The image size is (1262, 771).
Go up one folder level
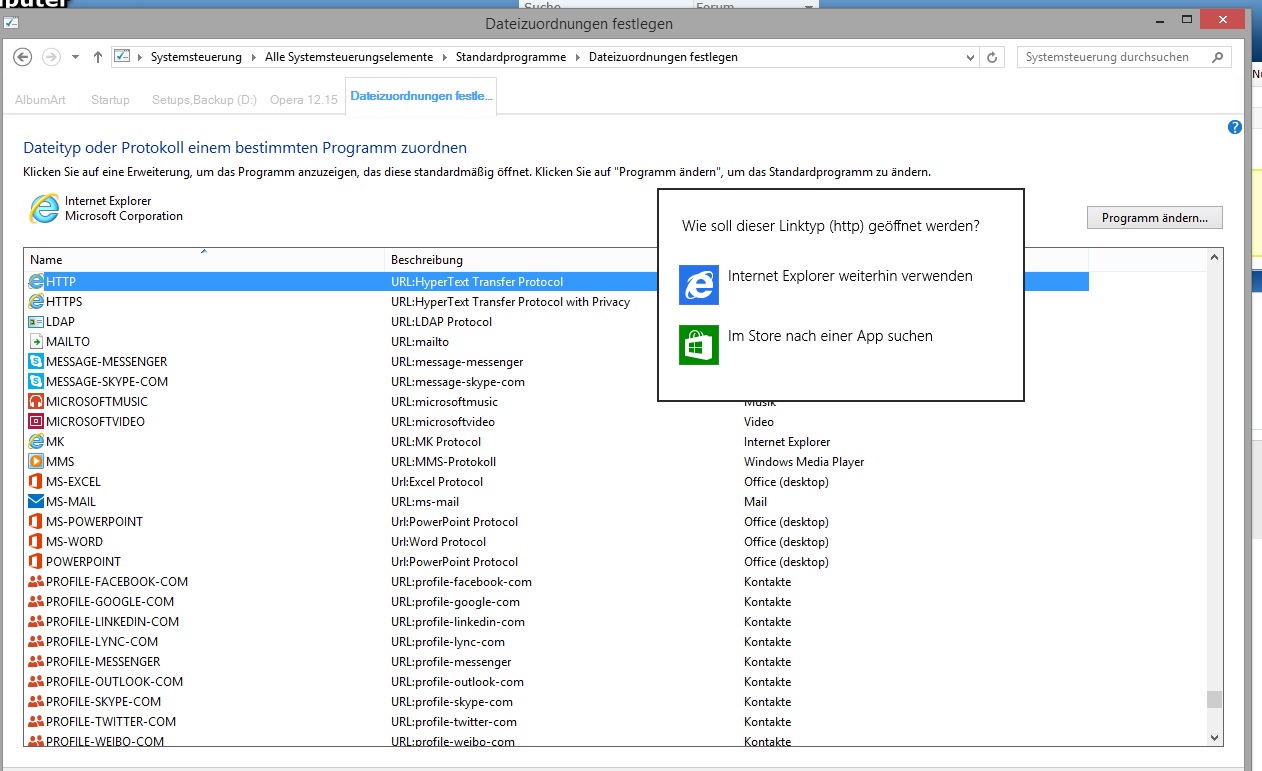point(97,57)
